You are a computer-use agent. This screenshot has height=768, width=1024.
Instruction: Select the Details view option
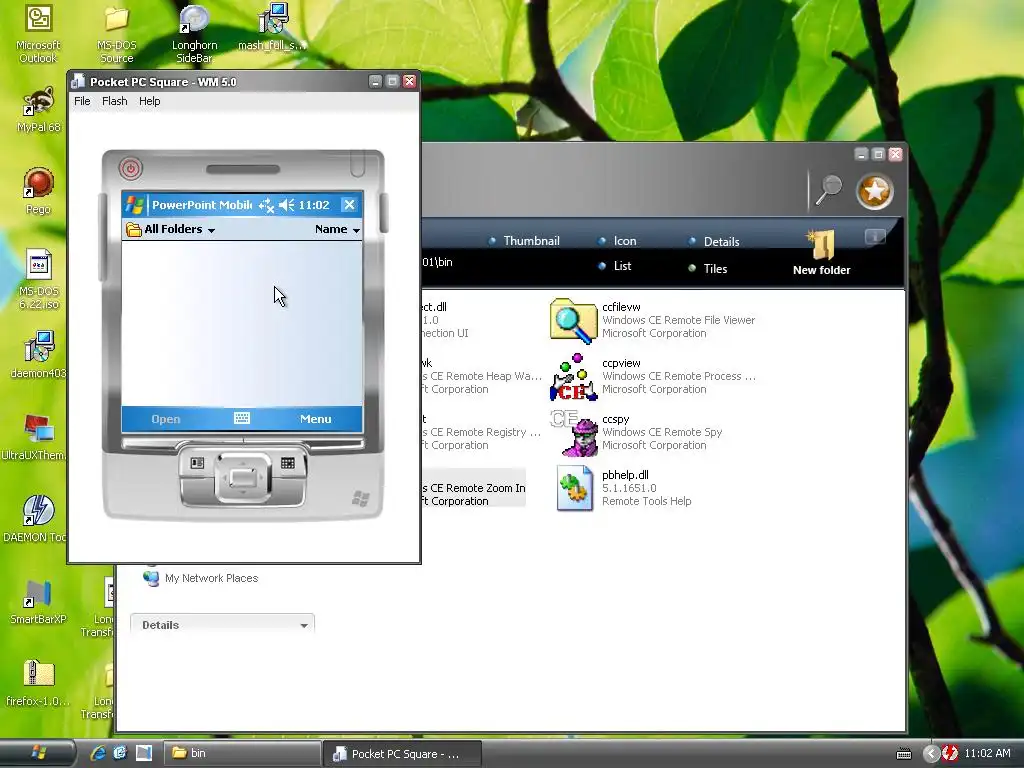click(x=714, y=242)
